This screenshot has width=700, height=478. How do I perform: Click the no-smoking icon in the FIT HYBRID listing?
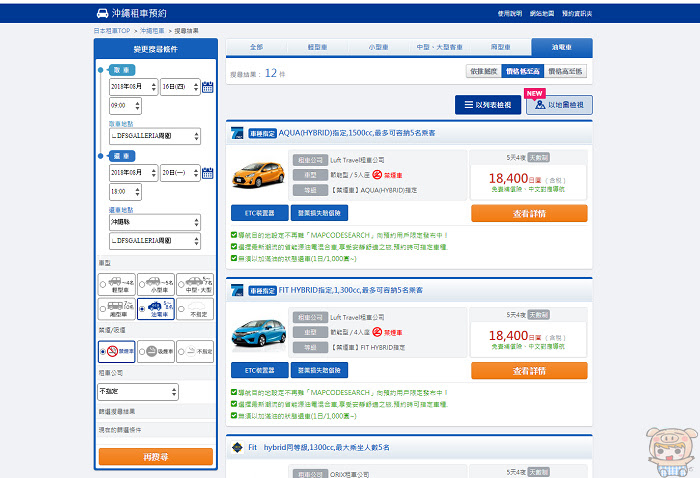[x=377, y=332]
